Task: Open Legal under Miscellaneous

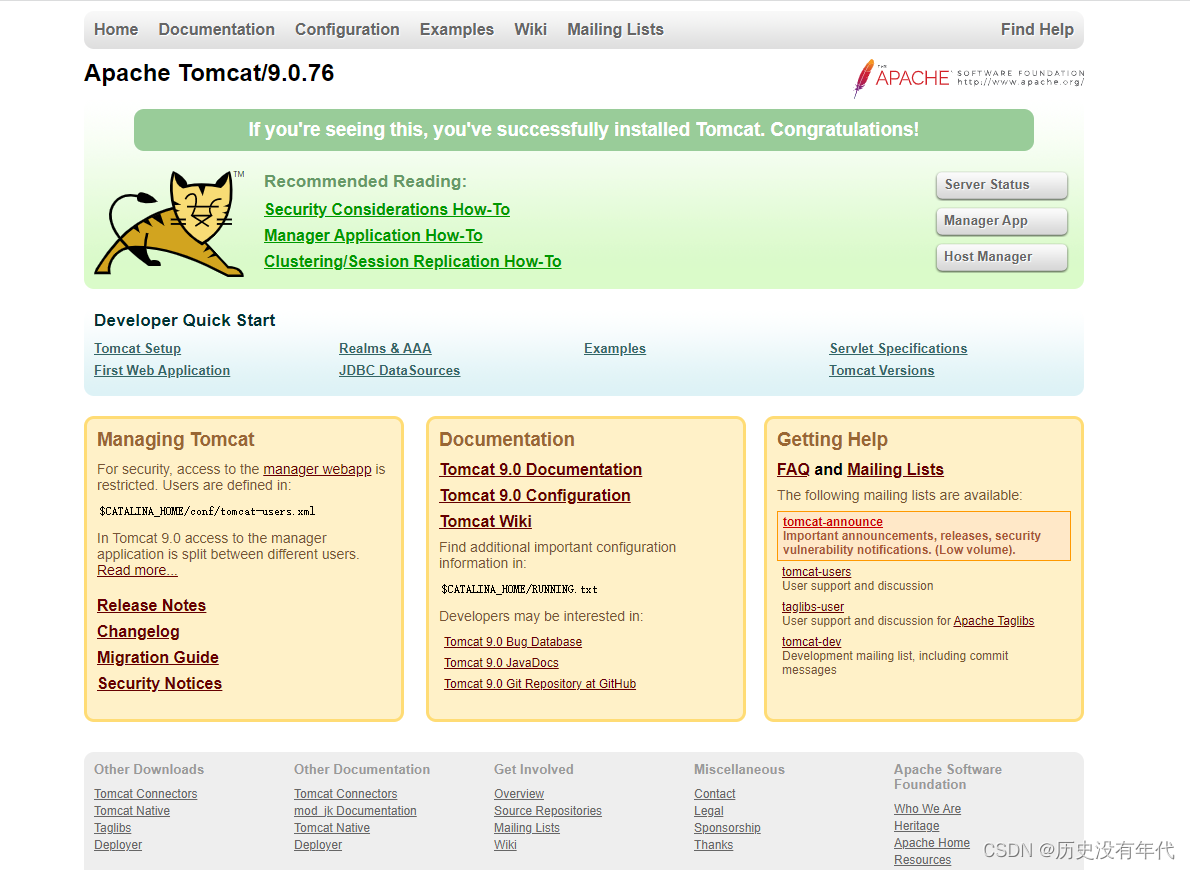Action: coord(709,812)
